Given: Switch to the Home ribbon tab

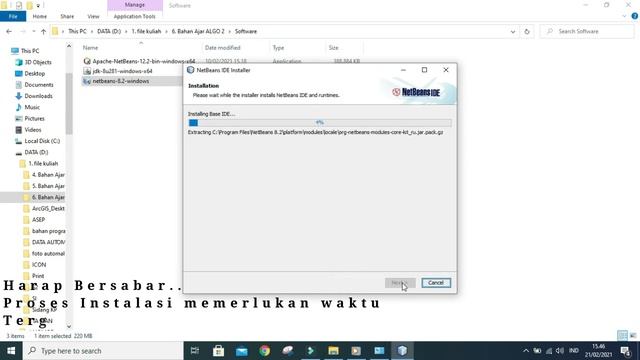Looking at the screenshot, I should (x=40, y=16).
